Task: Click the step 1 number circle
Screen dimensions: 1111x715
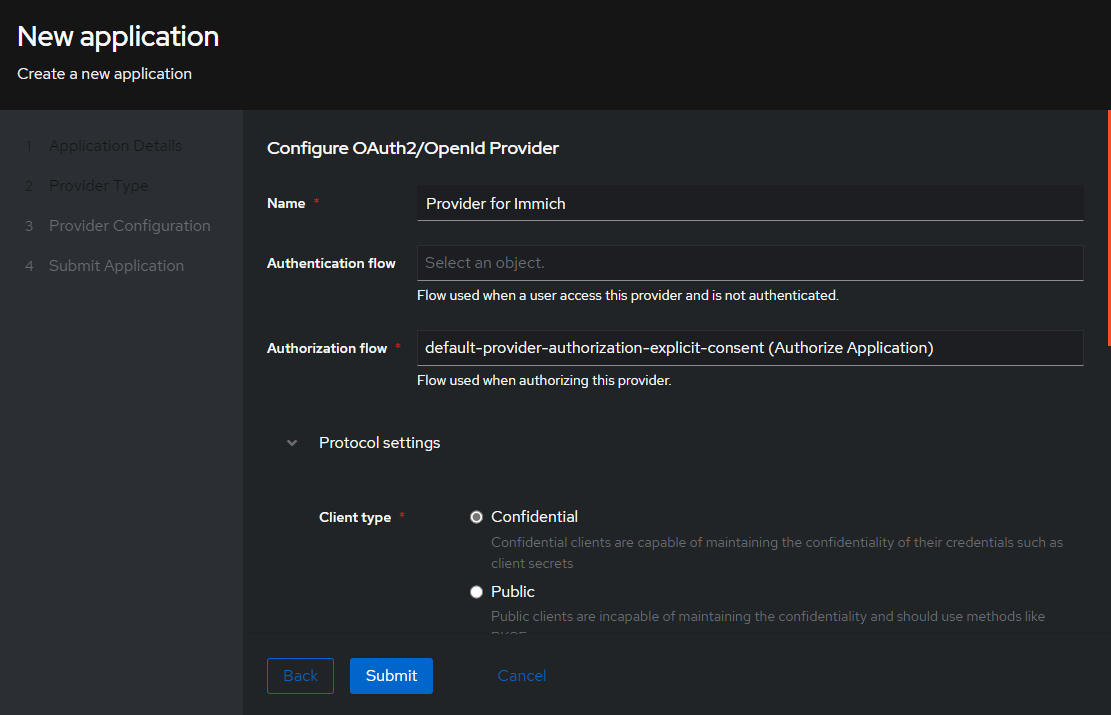Action: pos(28,145)
